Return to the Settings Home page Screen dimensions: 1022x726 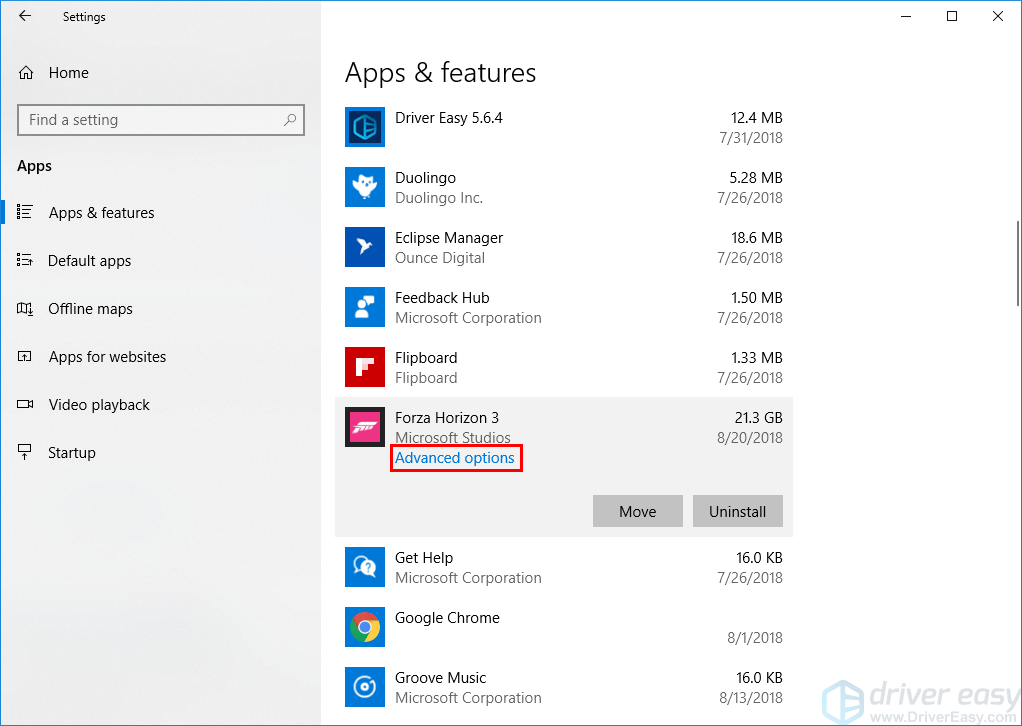coord(68,73)
